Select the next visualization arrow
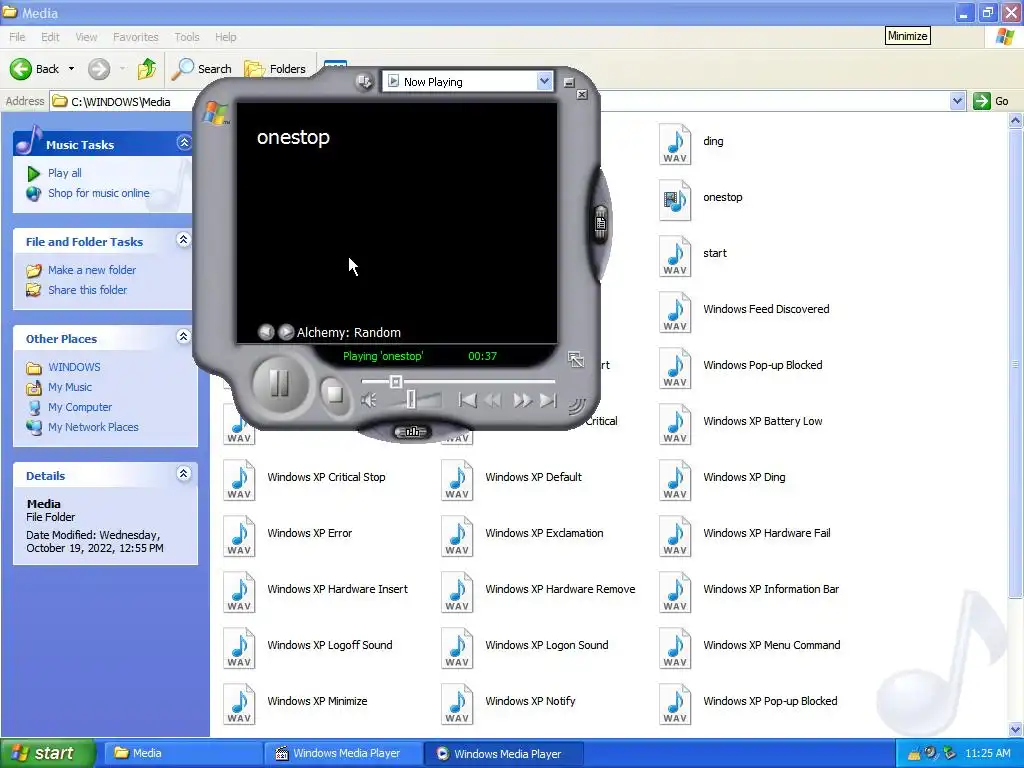Screen dimensions: 1024x768 point(286,332)
